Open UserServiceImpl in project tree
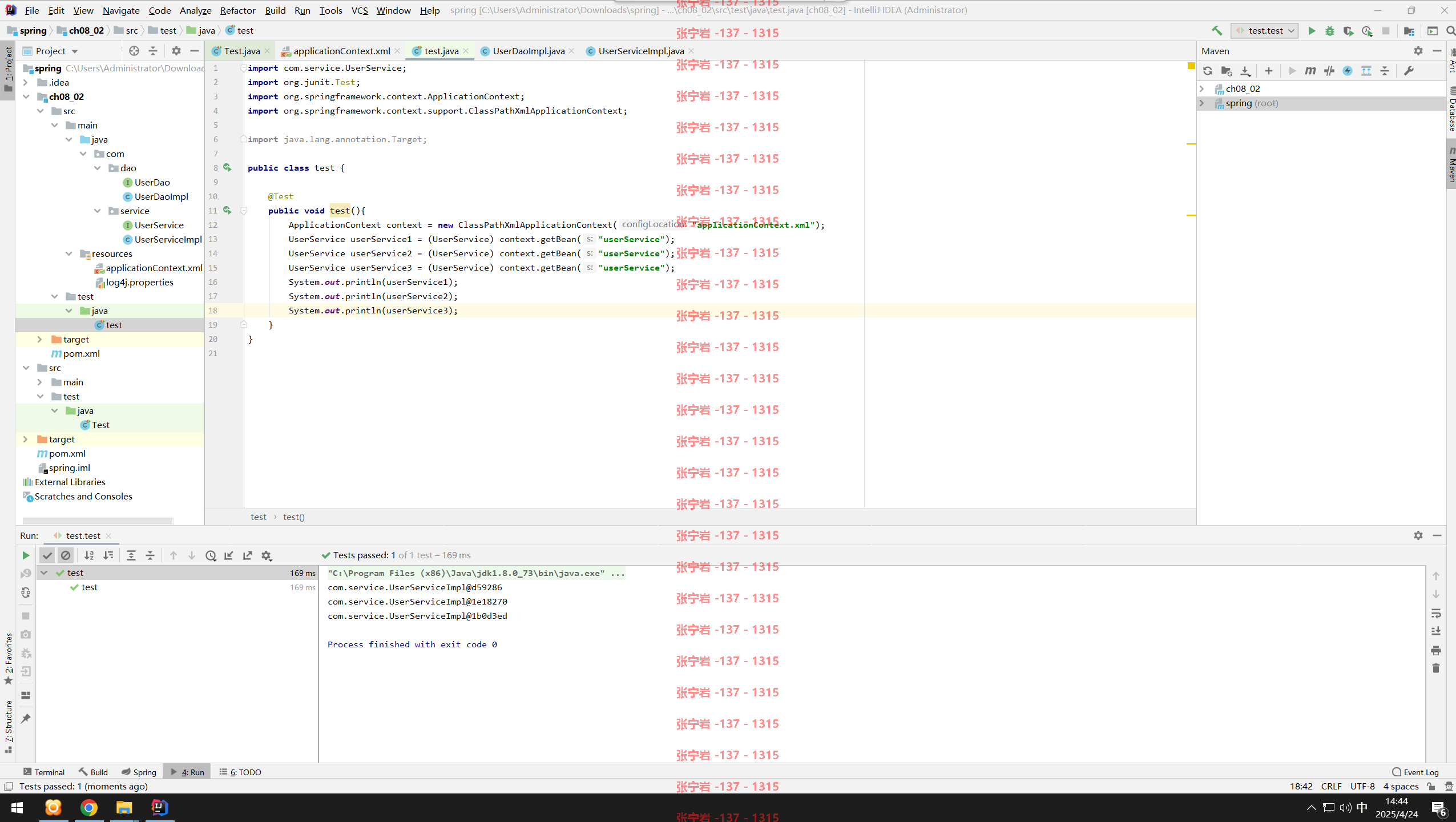The image size is (1456, 822). pyautogui.click(x=168, y=239)
